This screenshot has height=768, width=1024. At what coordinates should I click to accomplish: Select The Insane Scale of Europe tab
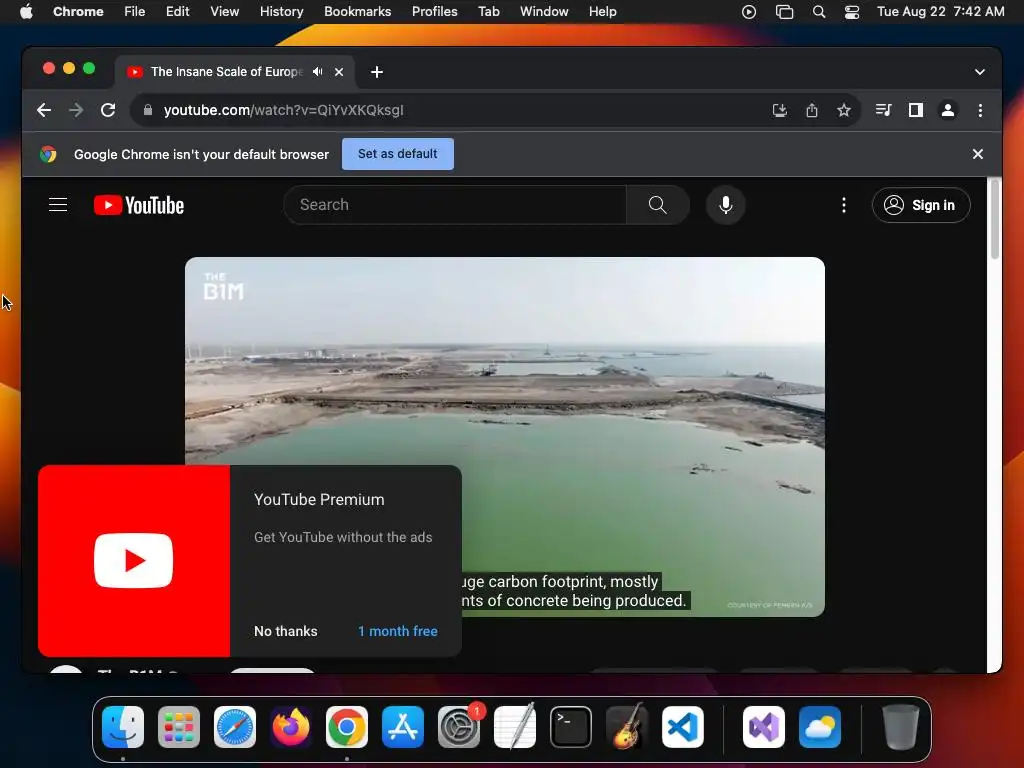[x=226, y=72]
